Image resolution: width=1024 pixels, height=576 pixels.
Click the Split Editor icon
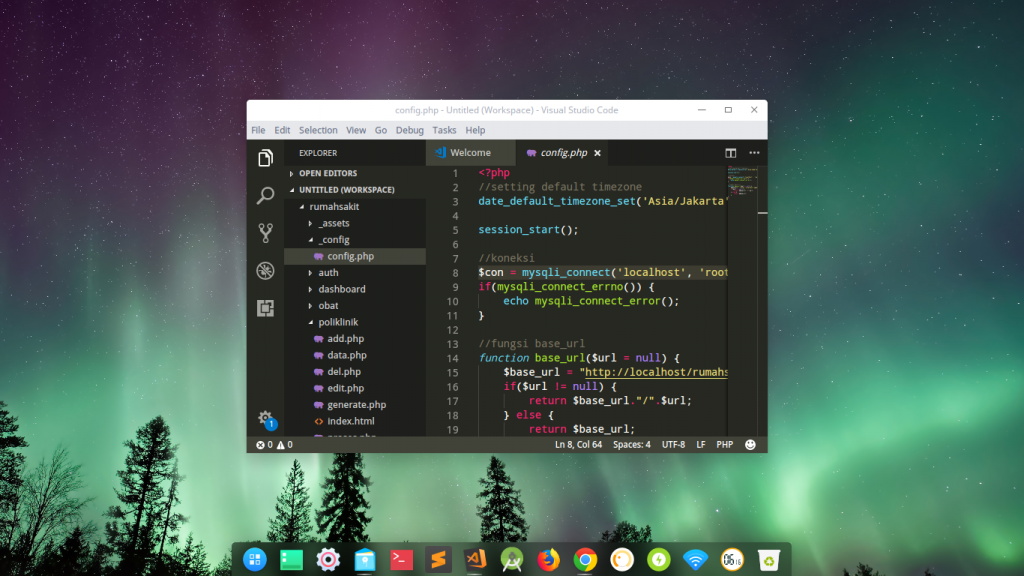point(731,153)
